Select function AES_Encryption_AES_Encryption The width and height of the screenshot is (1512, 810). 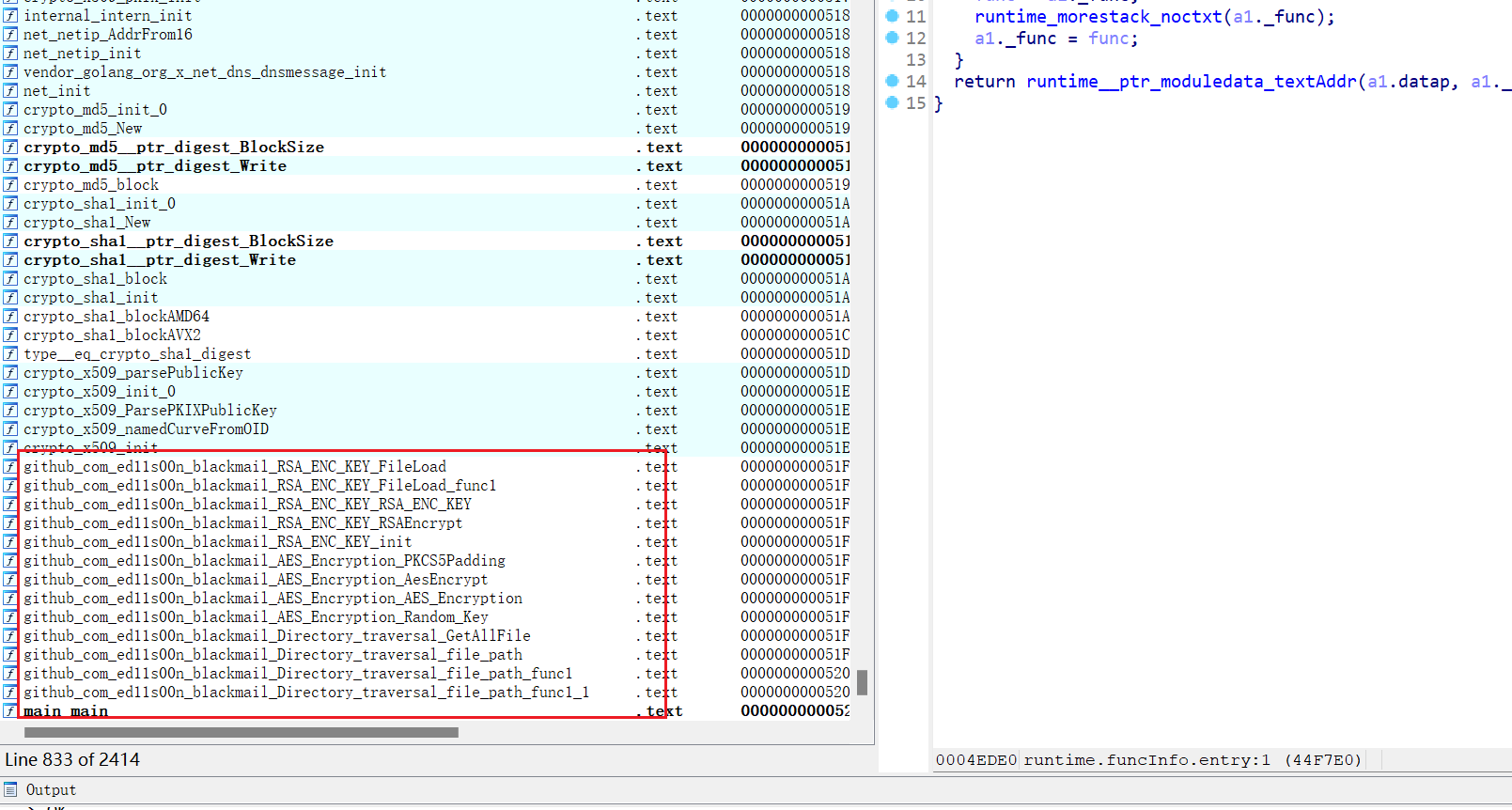pyautogui.click(x=273, y=599)
